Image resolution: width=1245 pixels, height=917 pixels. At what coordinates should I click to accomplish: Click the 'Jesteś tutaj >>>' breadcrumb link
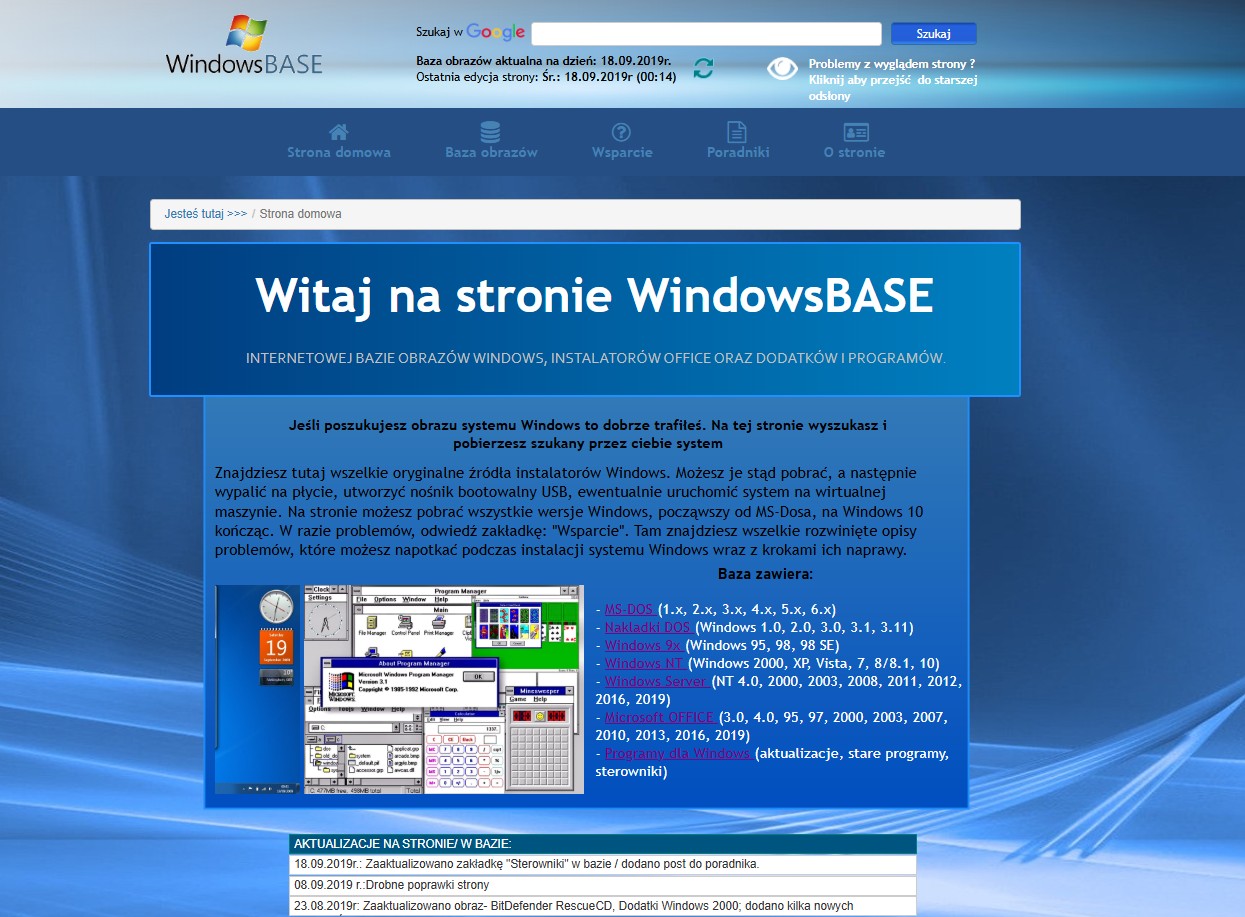206,214
